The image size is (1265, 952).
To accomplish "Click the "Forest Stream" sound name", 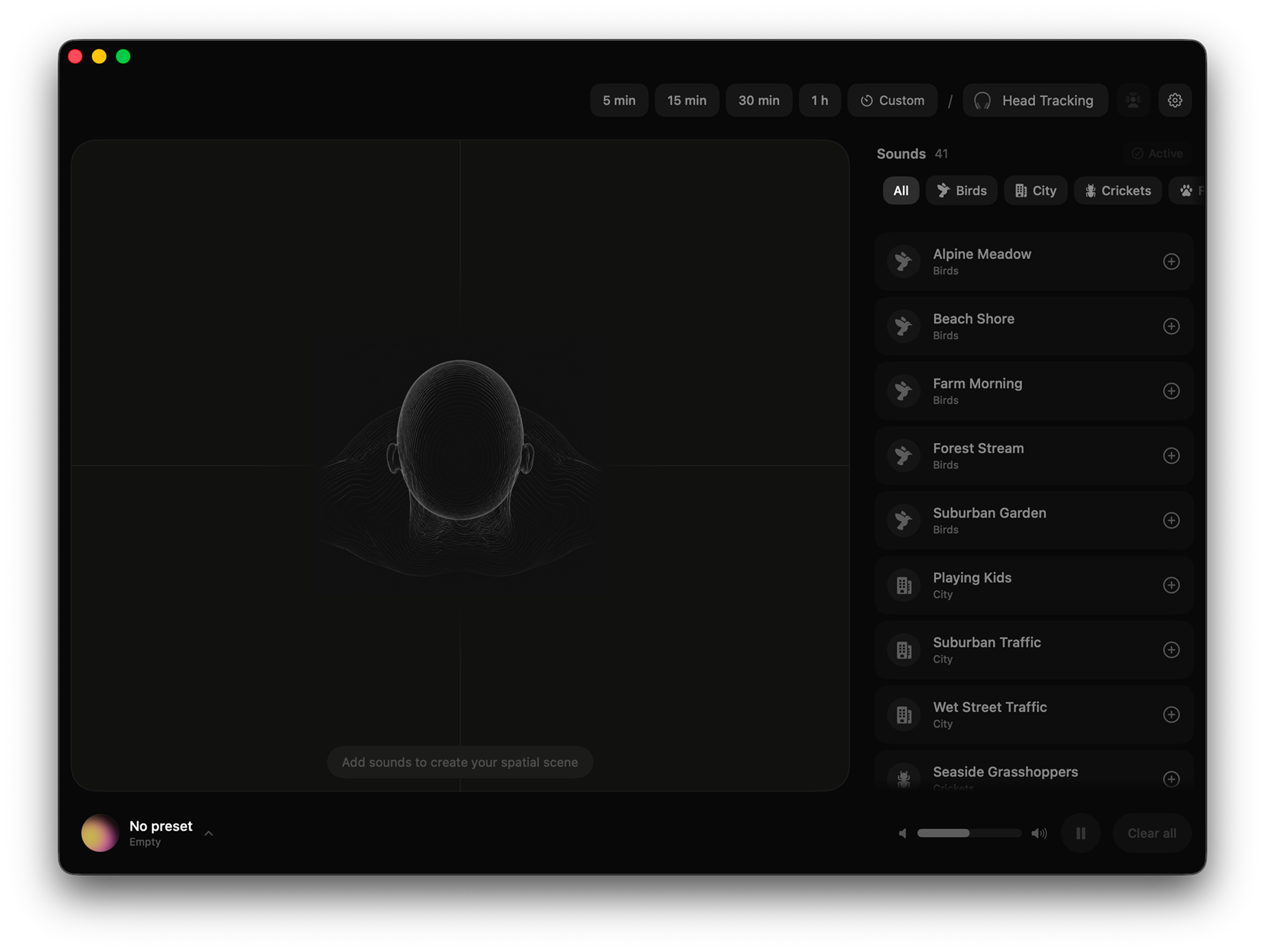I will click(x=978, y=449).
